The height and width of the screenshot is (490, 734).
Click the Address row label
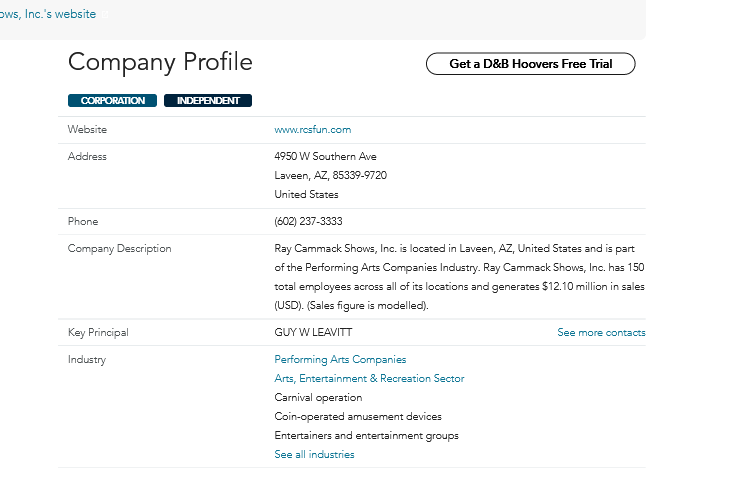87,156
